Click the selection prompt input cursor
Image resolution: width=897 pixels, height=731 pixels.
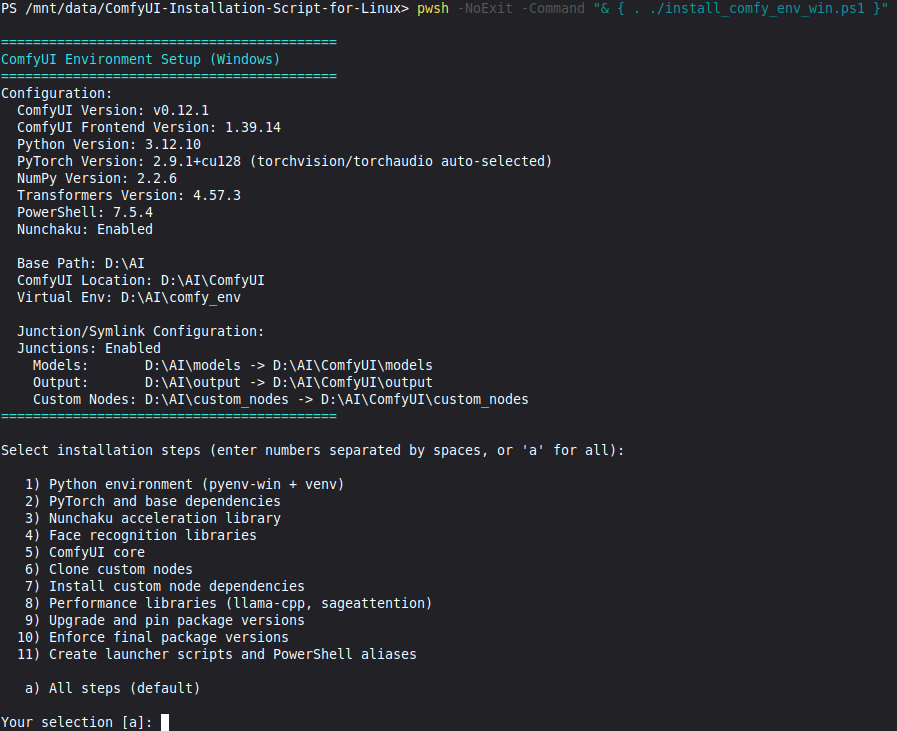pyautogui.click(x=165, y=722)
